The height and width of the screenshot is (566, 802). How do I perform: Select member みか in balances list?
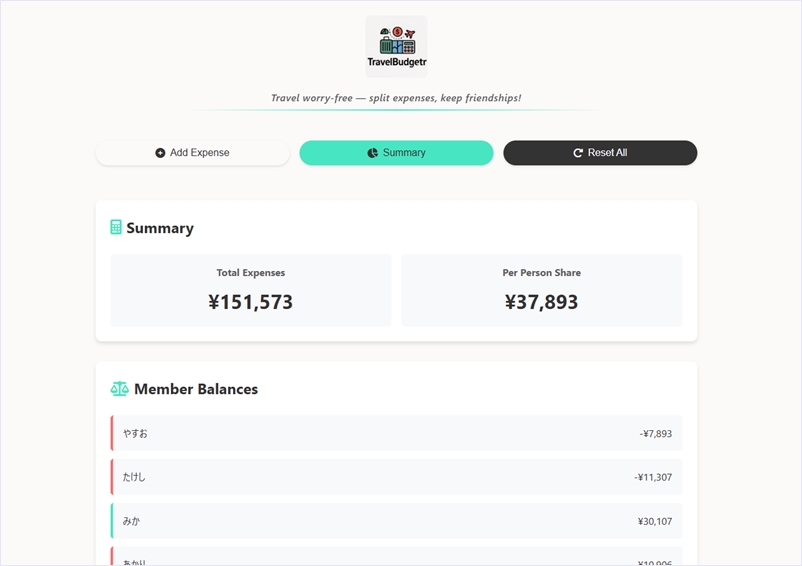tap(131, 521)
